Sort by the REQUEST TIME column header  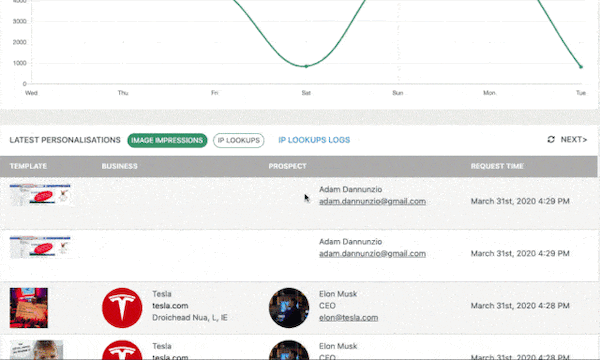point(497,166)
